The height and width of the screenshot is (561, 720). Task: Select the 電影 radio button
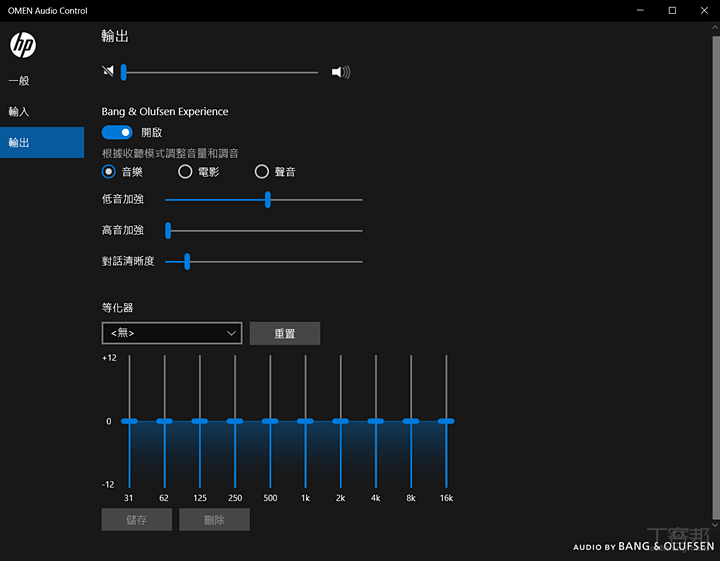click(x=185, y=172)
